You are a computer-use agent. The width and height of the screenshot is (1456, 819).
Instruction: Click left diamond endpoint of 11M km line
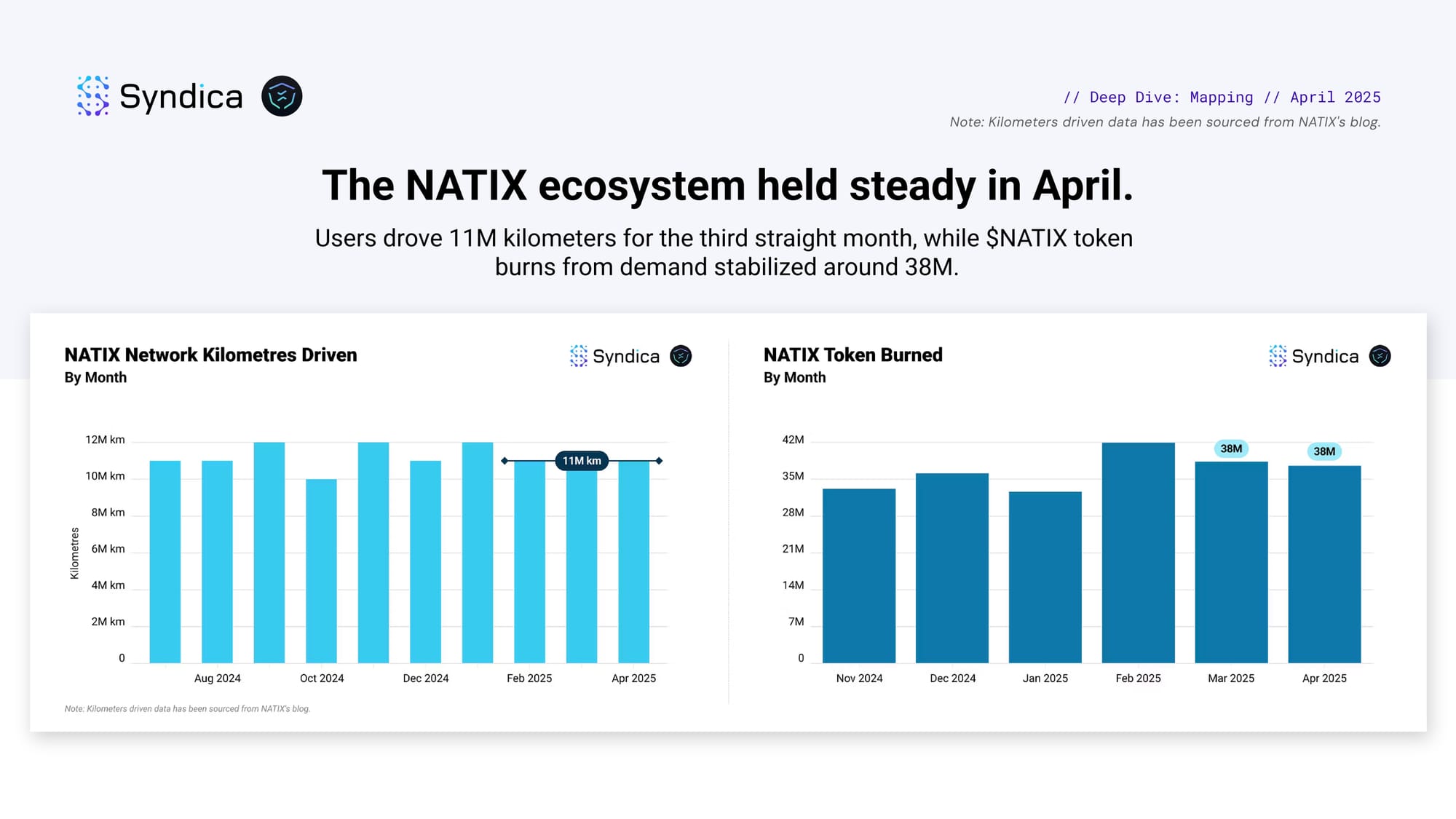(x=505, y=461)
